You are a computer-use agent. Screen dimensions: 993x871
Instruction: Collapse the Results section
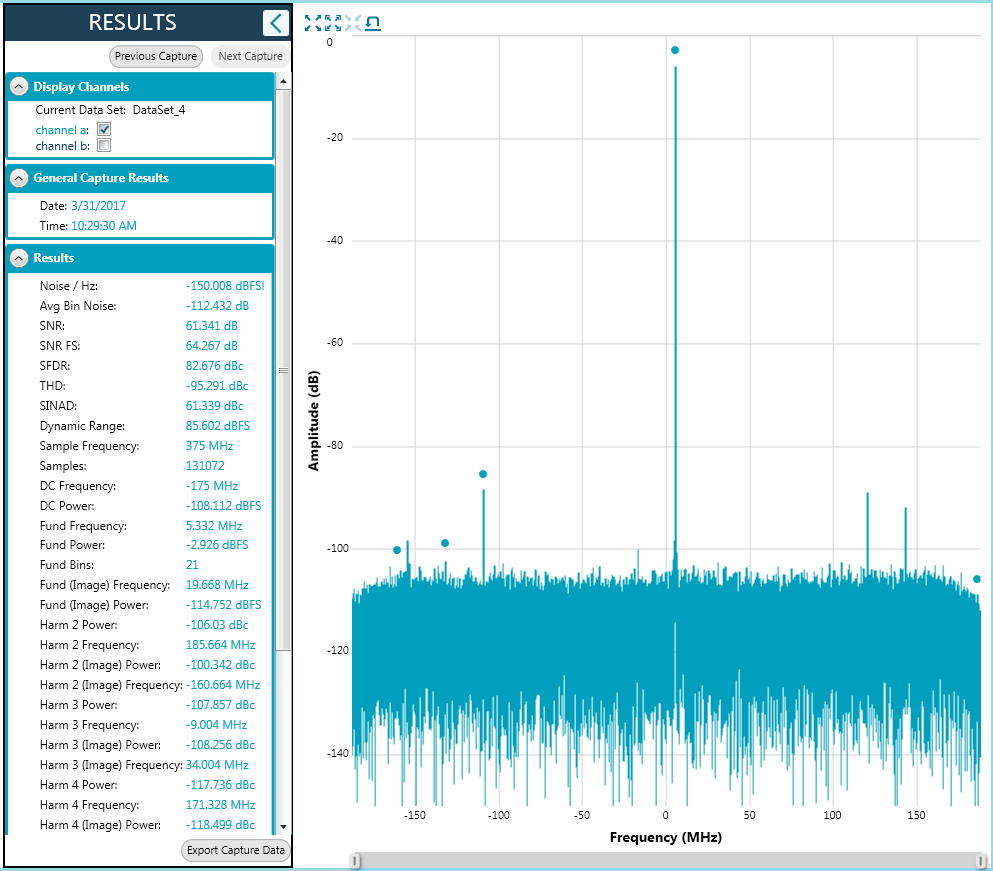coord(20,258)
